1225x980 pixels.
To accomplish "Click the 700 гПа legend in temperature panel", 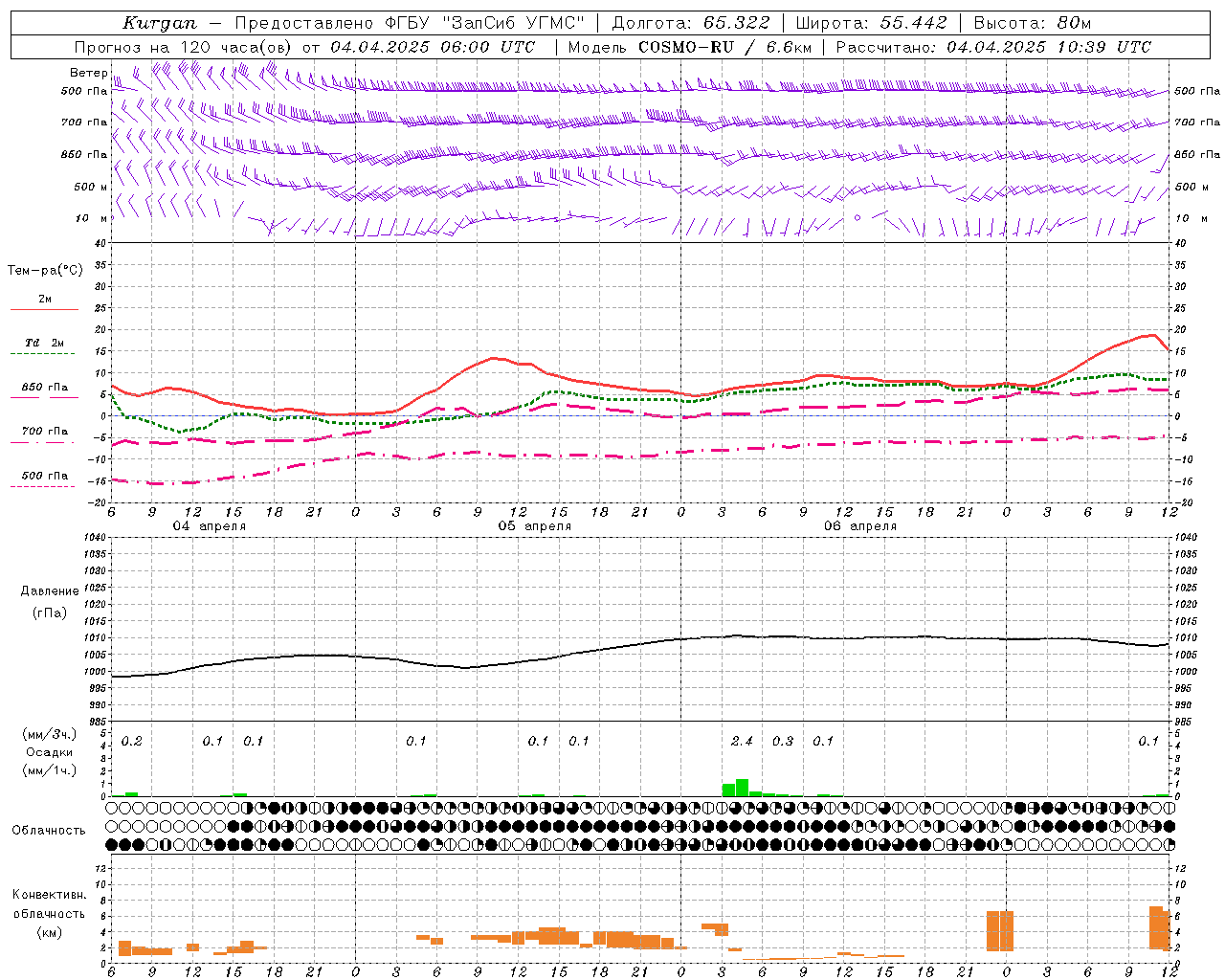I will 44,432.
